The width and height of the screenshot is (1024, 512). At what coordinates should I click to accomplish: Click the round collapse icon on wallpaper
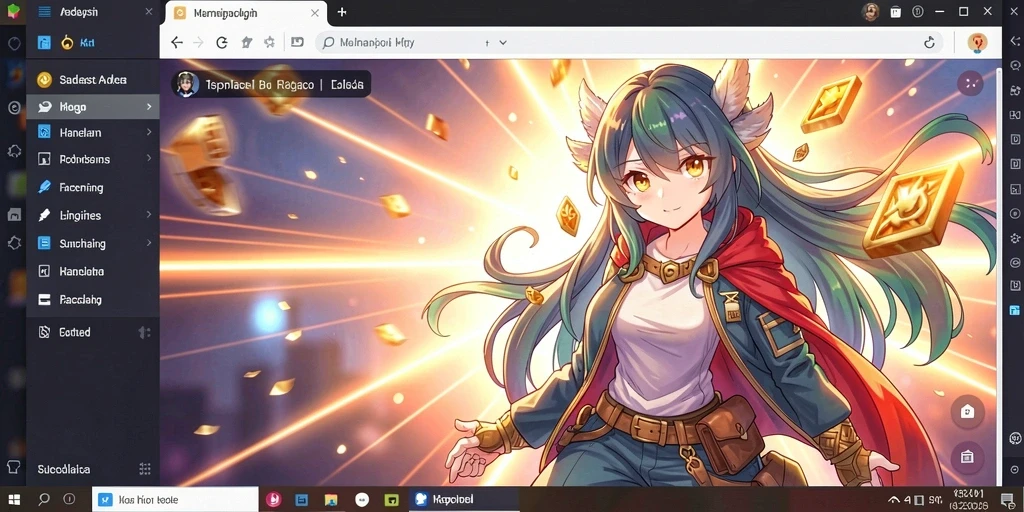tap(970, 83)
